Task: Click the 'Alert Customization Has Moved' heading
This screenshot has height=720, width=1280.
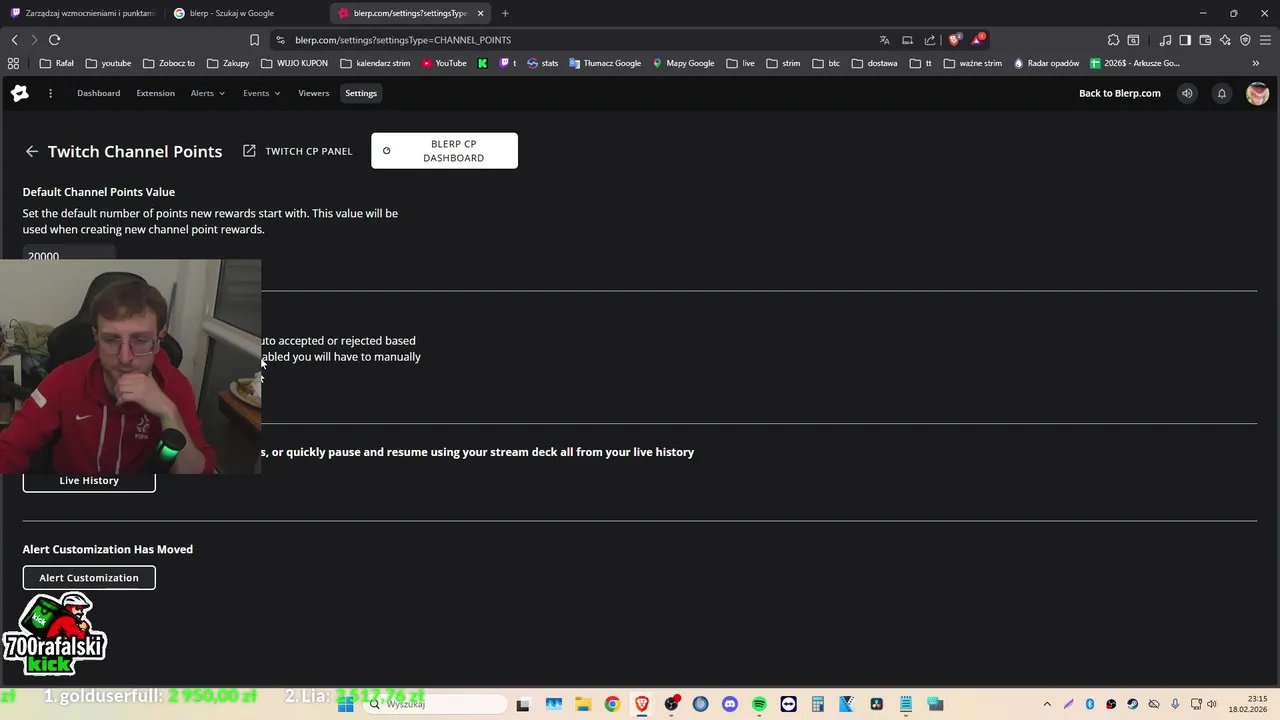Action: [x=108, y=549]
